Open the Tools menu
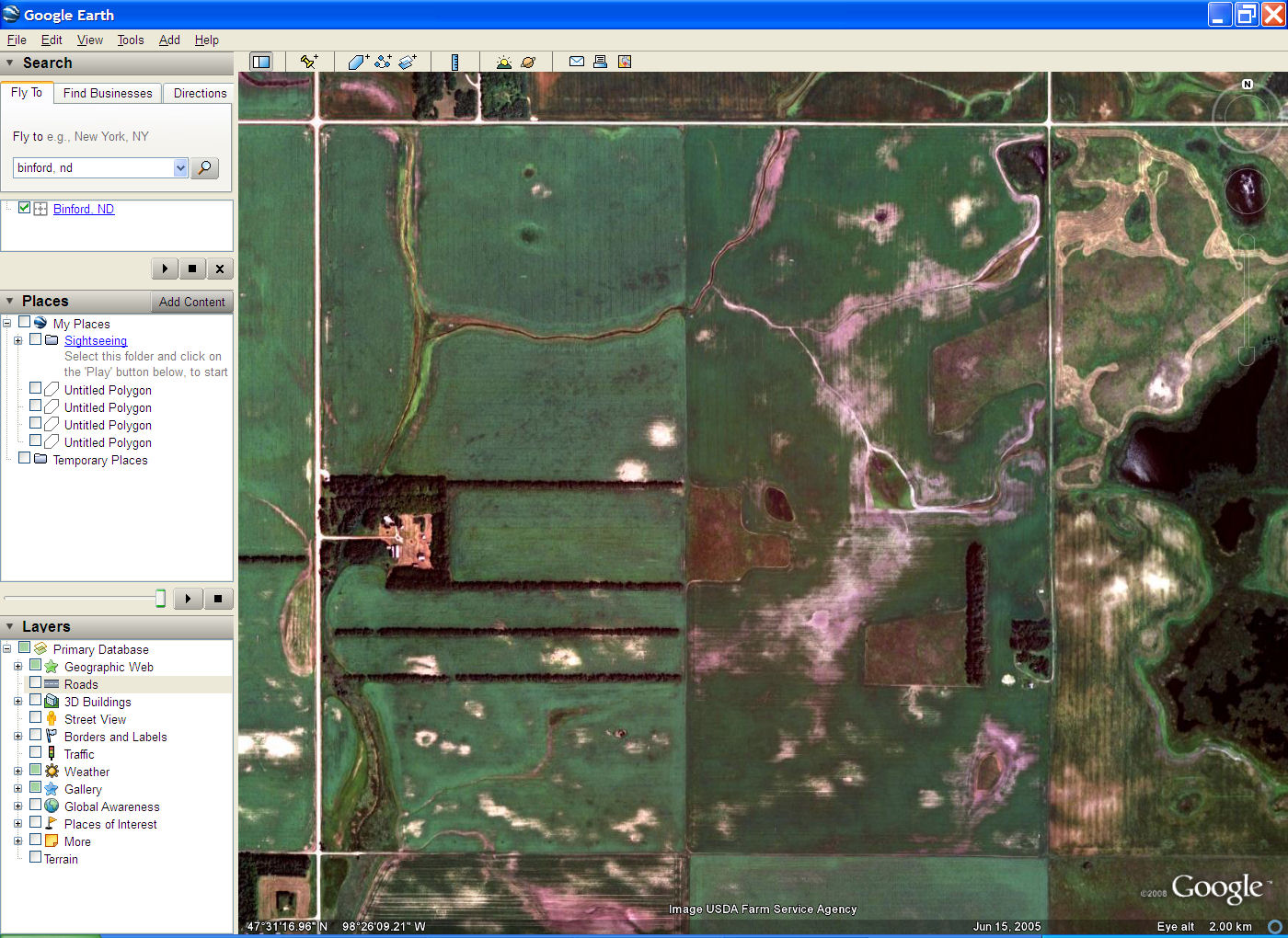The width and height of the screenshot is (1288, 938). point(131,40)
